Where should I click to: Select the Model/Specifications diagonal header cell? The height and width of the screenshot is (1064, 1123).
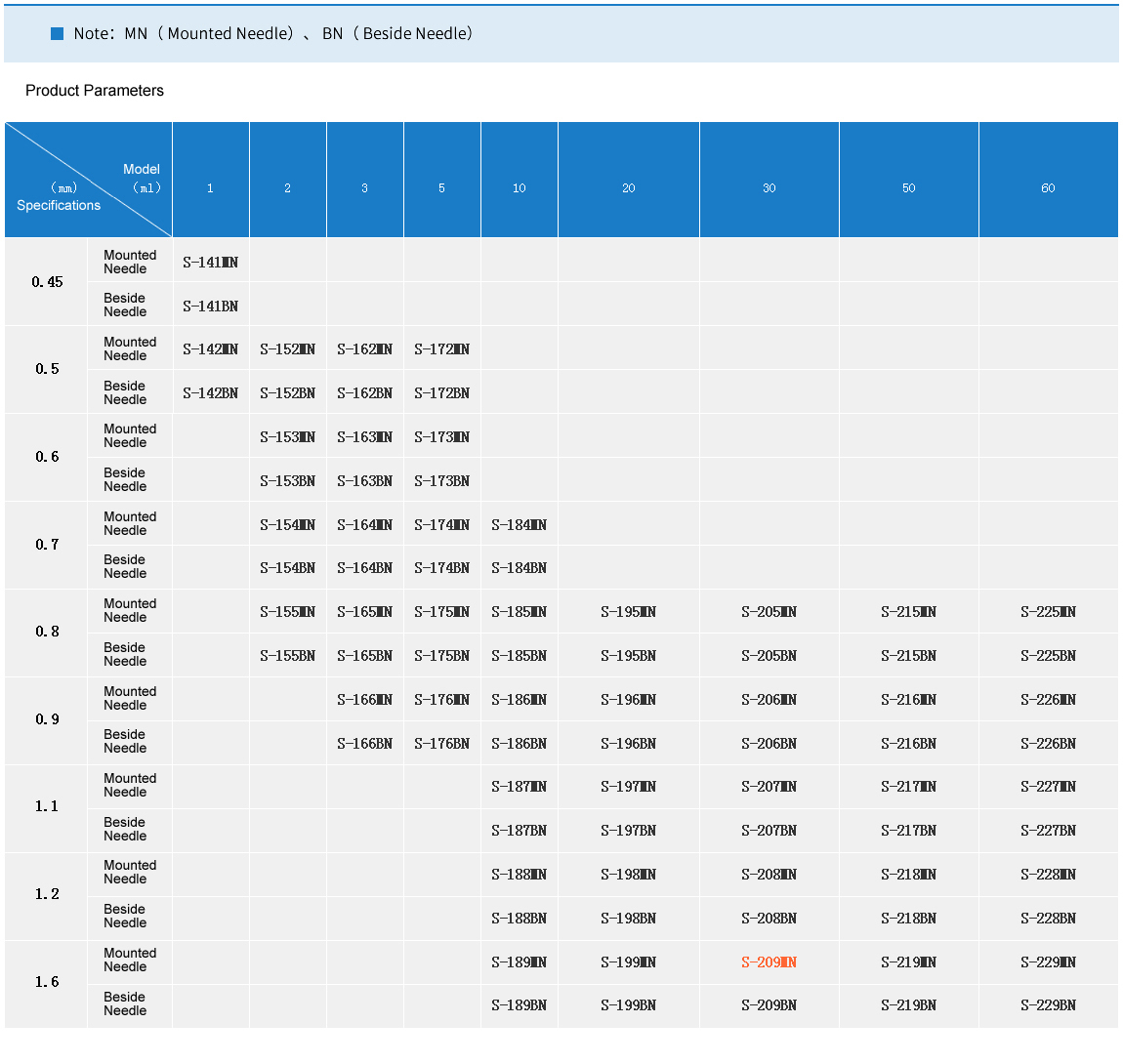(88, 181)
